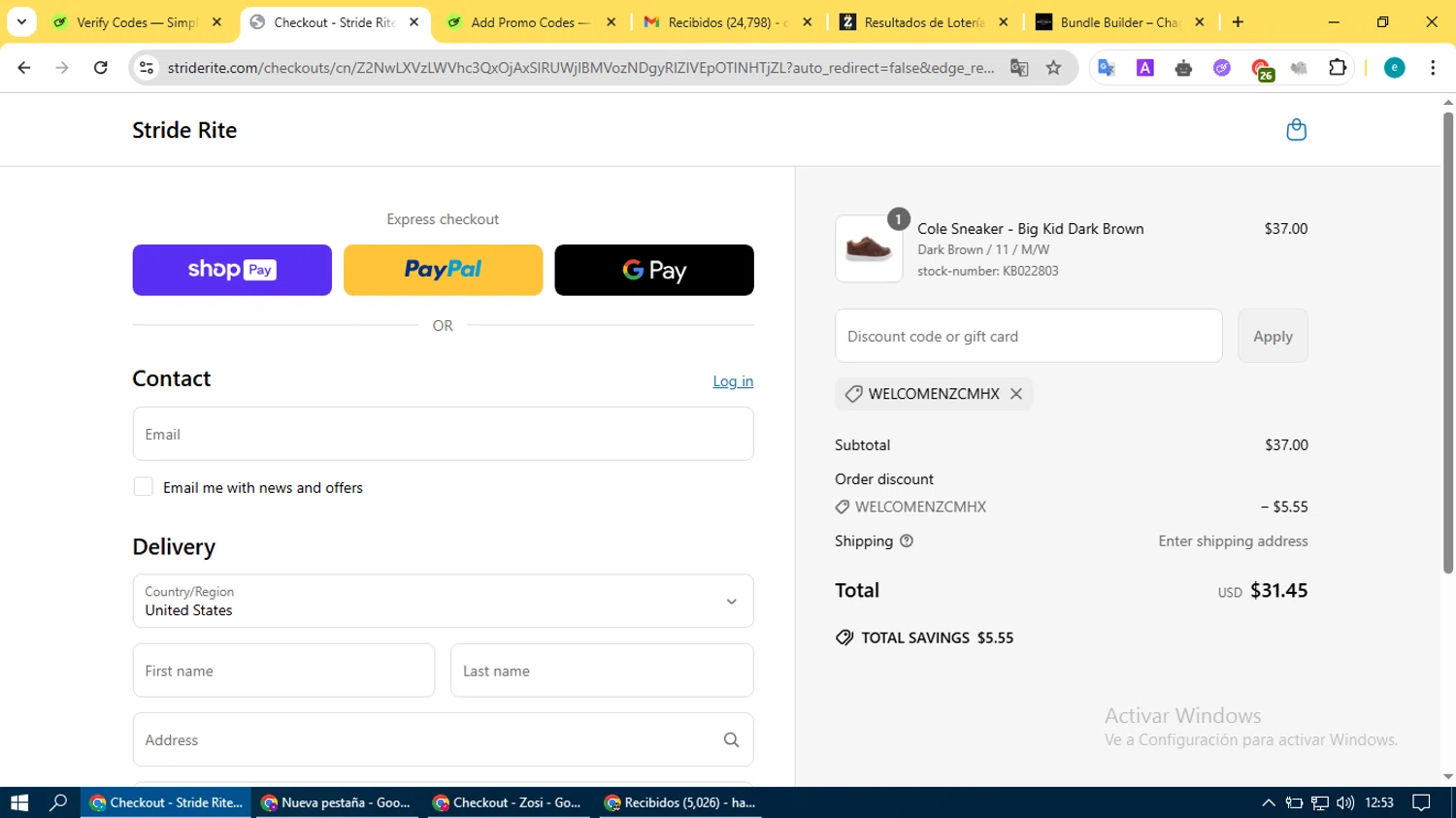
Task: Close the Checkout Stride Rite tab
Action: (x=414, y=21)
